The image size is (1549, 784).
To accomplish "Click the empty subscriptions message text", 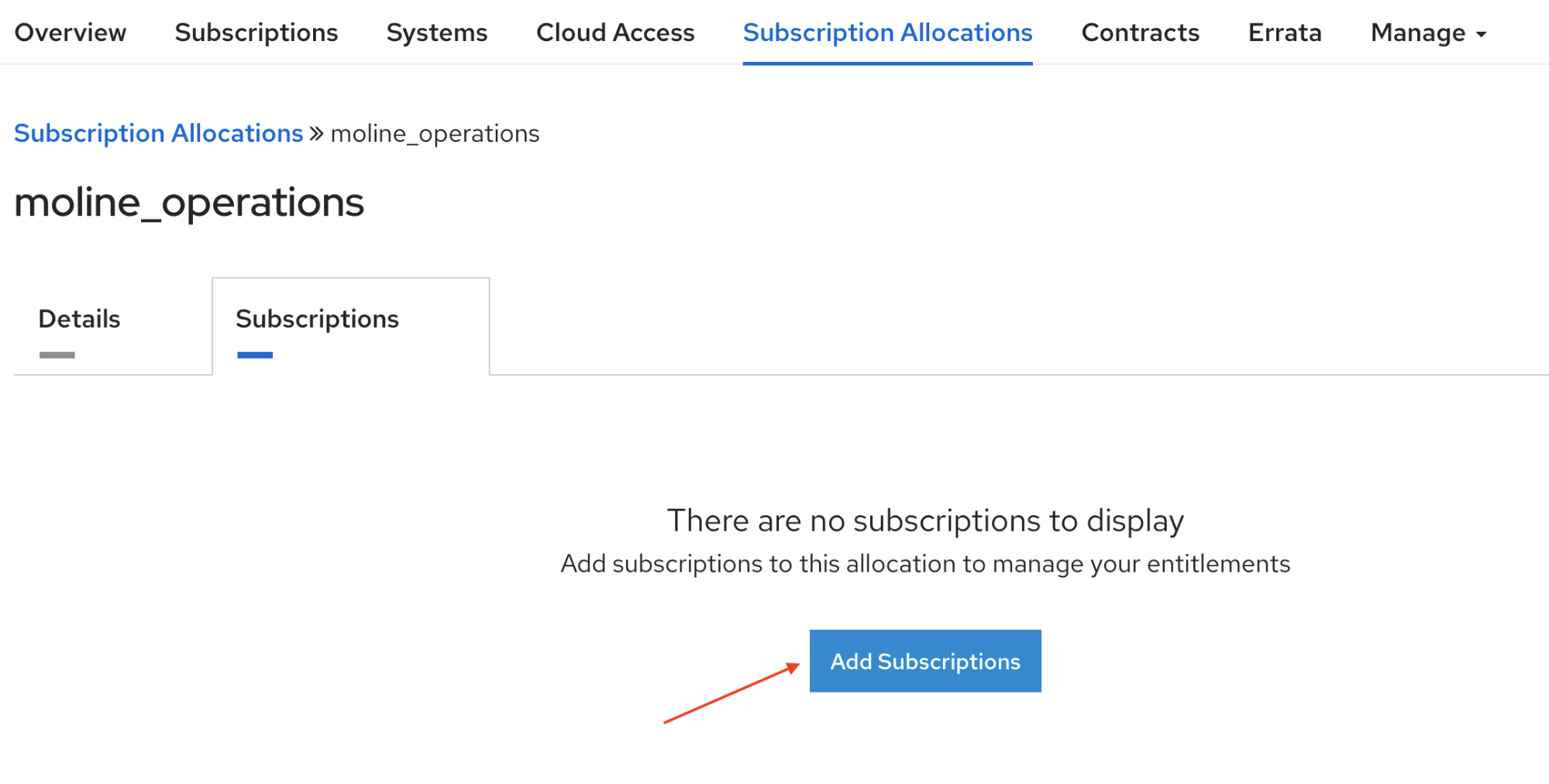I will click(x=925, y=520).
